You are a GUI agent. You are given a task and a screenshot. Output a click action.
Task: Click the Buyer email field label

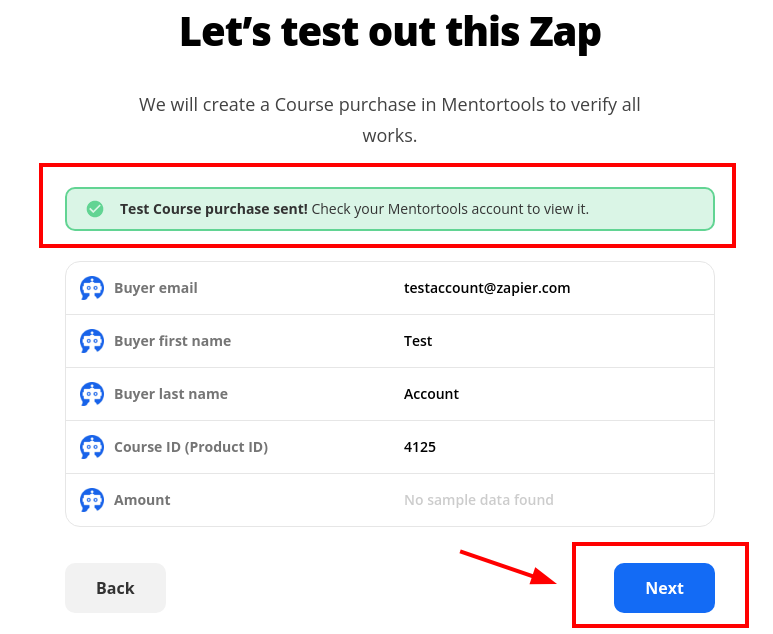point(156,288)
